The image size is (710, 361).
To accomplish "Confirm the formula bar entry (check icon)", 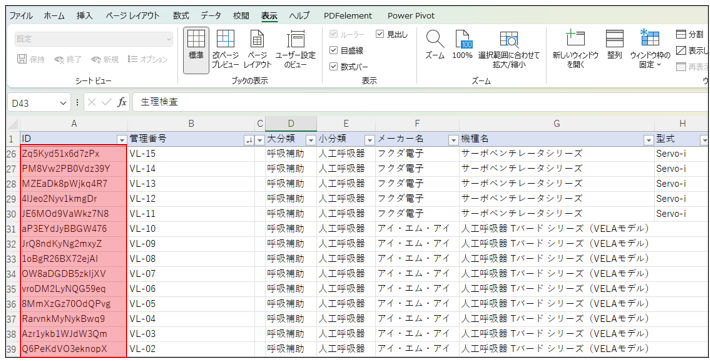I will [107, 102].
